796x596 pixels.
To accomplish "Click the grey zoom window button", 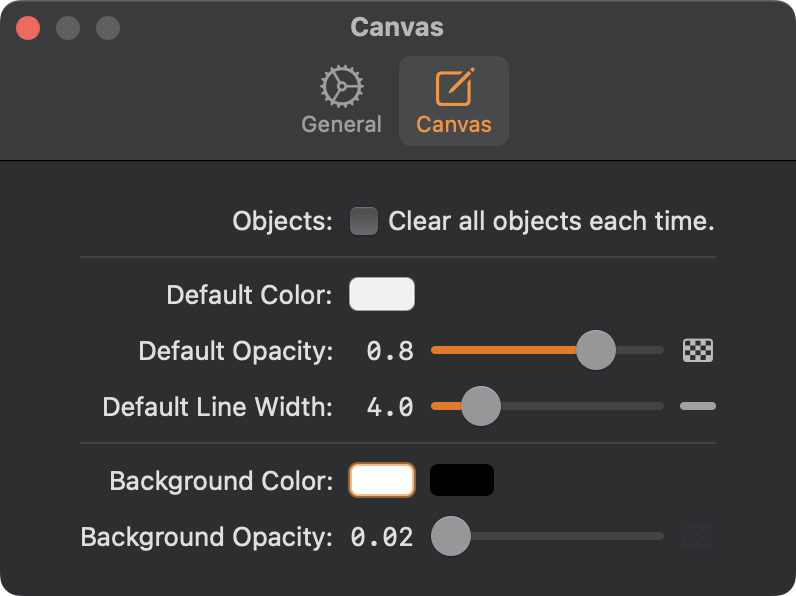I will coord(107,27).
